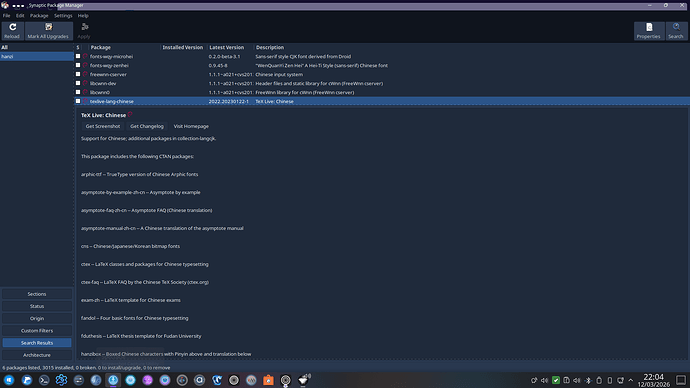Click the Get Screenshot button

click(x=103, y=126)
